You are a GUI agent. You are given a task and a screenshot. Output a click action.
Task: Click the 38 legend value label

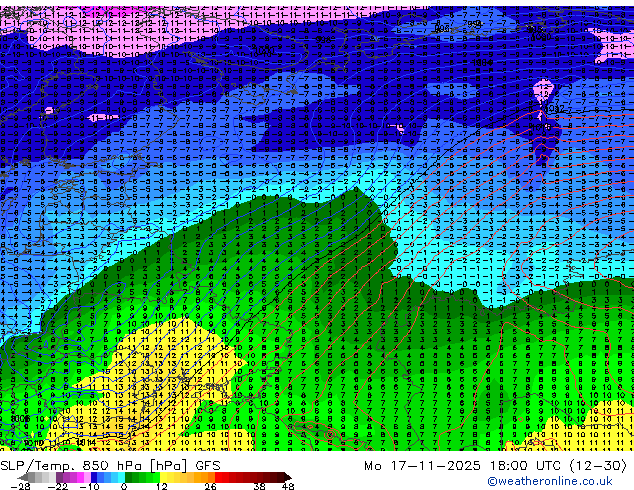tap(260, 486)
